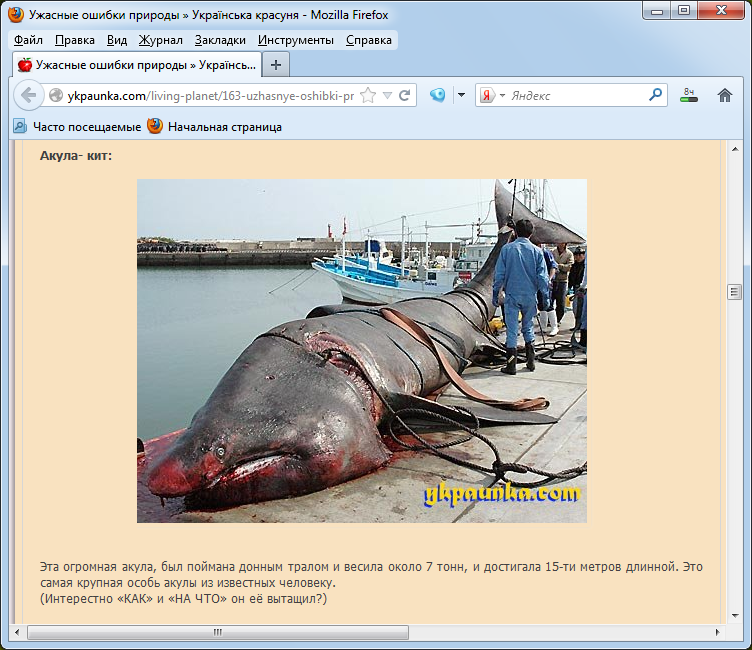Click the Back navigation arrow button
This screenshot has height=650, width=752.
(x=29, y=96)
